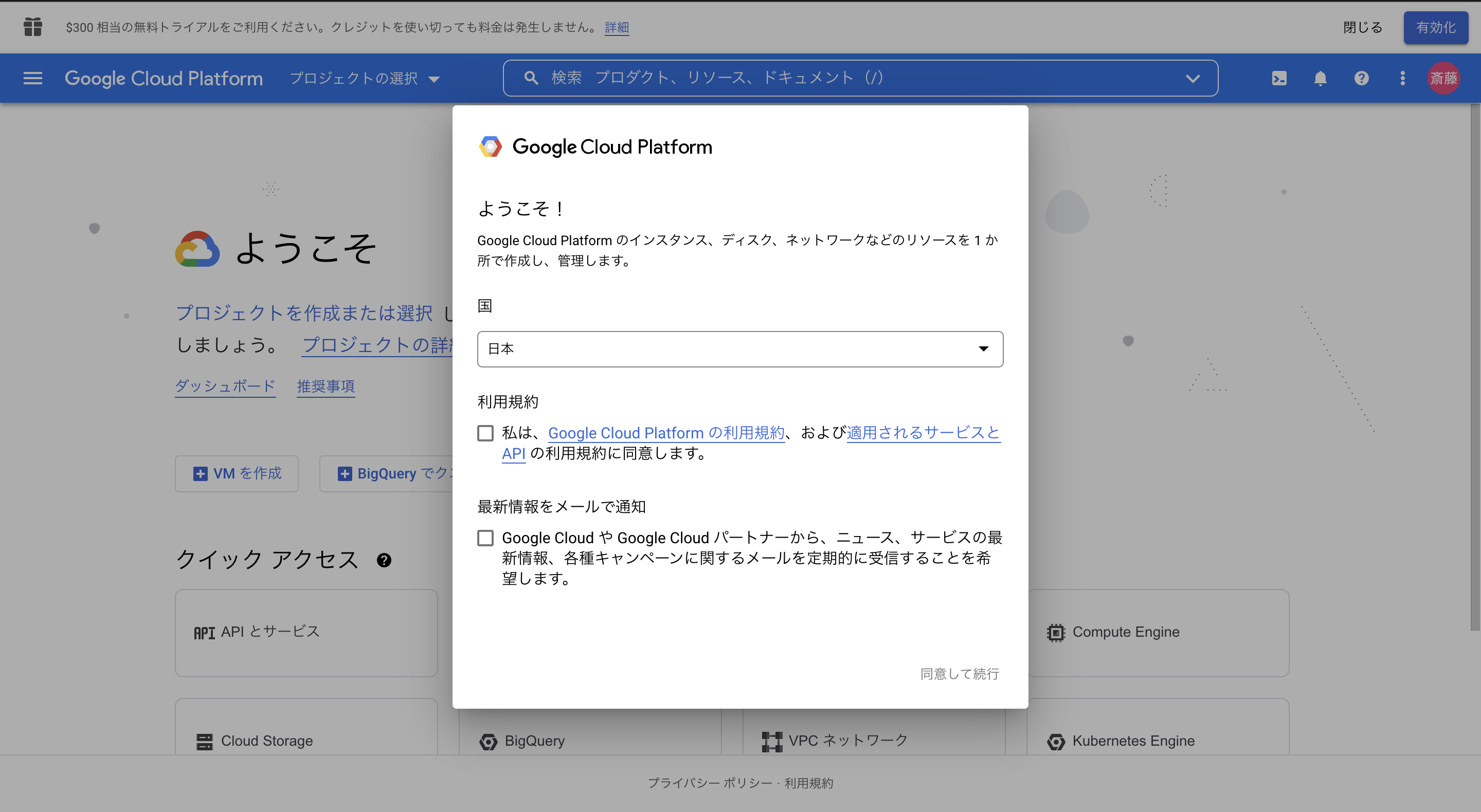Click the 詳細 link about free trial
Screen dimensions: 1481x812
(617, 27)
